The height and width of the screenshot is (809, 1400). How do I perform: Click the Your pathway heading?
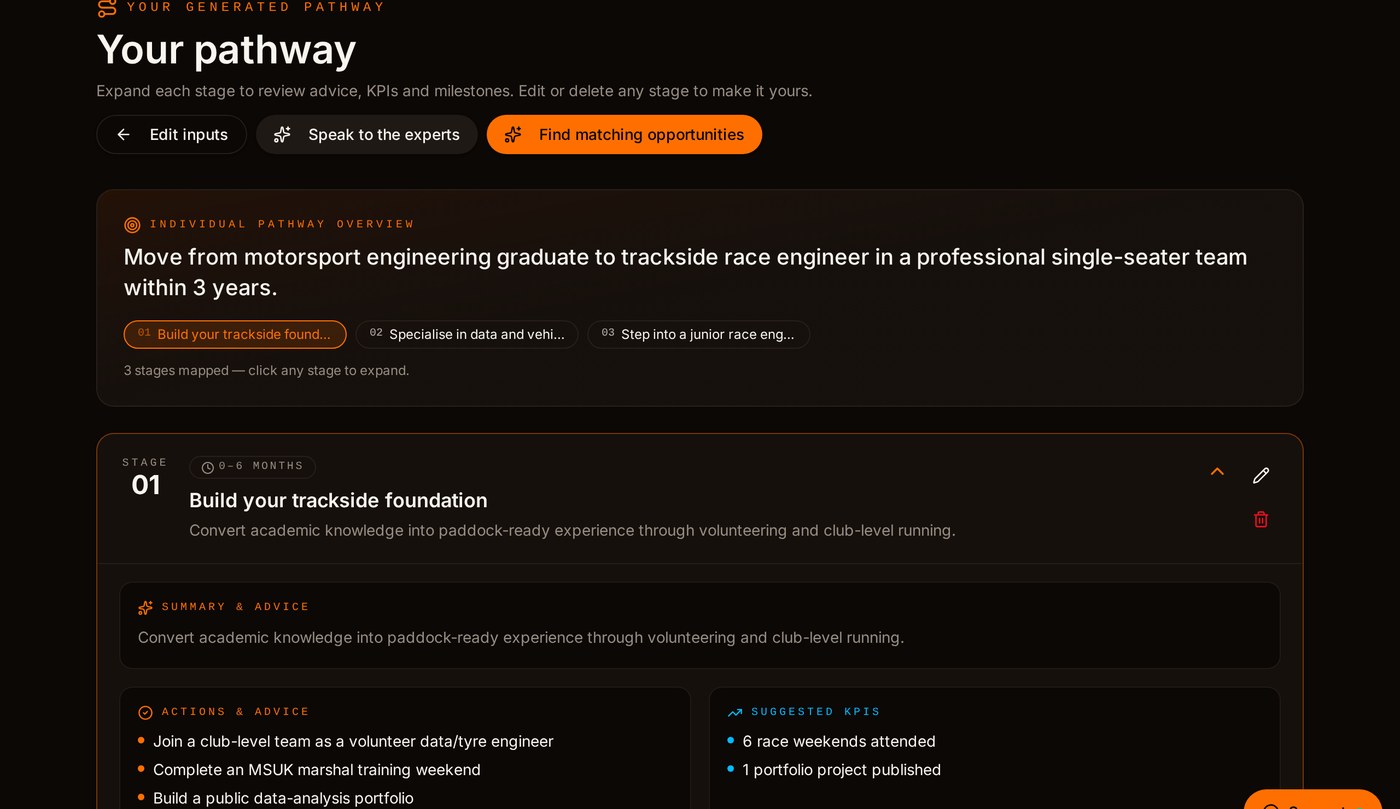pos(226,50)
